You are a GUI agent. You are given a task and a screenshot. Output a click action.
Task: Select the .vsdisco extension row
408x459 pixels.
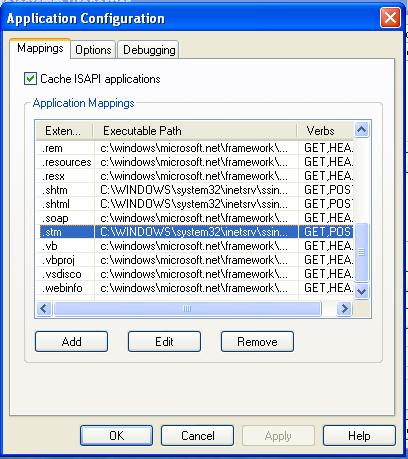[x=196, y=274]
